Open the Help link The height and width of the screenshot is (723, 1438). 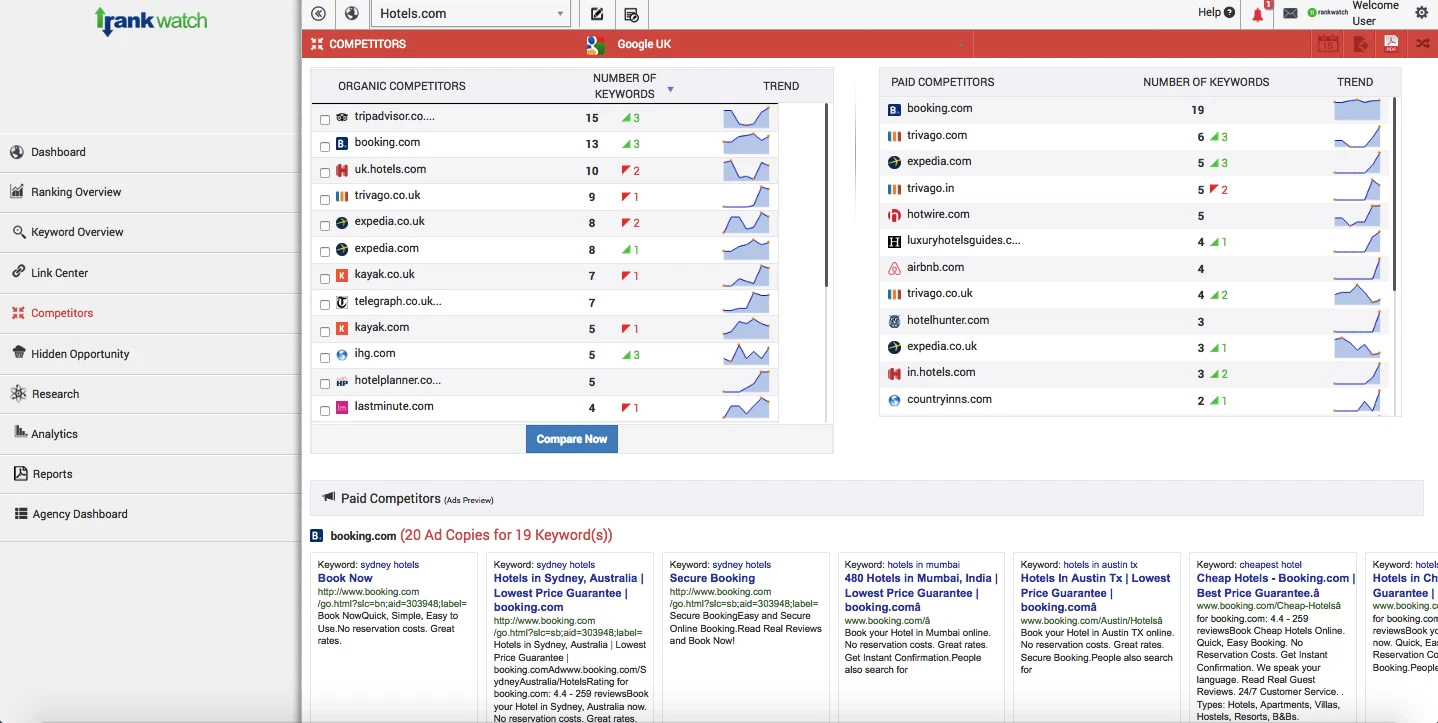click(1216, 13)
